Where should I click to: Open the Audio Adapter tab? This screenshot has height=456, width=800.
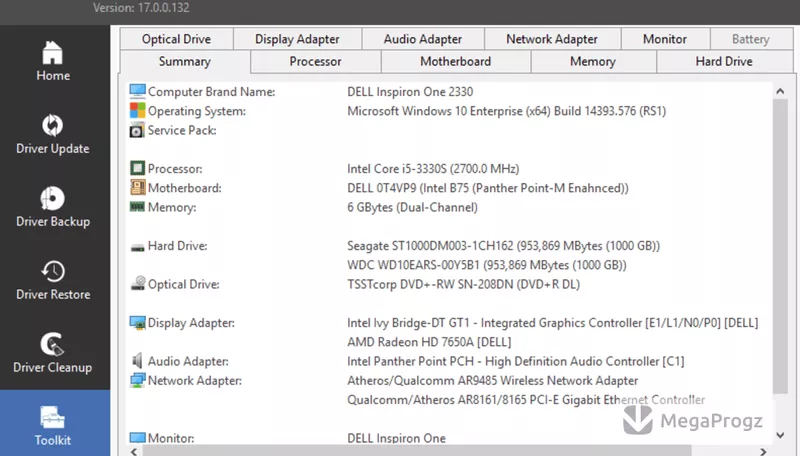[x=423, y=39]
